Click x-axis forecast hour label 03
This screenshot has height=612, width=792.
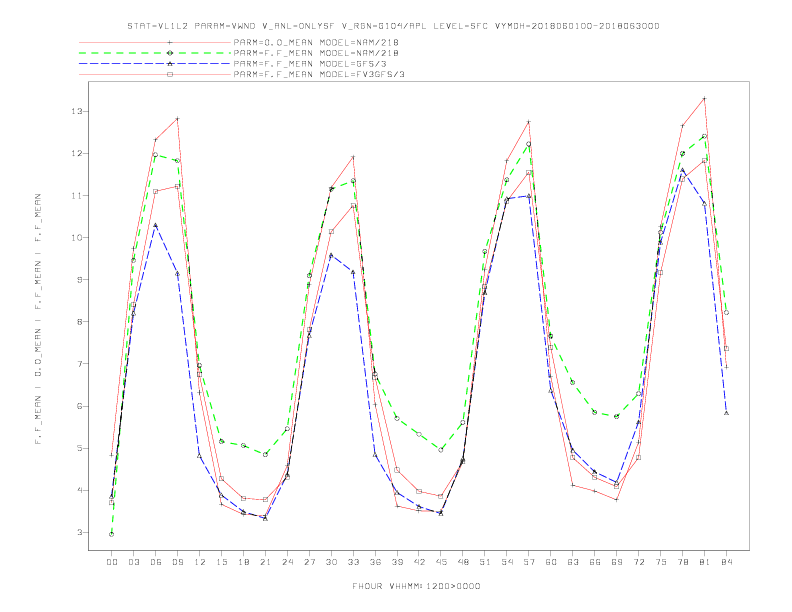pos(133,562)
